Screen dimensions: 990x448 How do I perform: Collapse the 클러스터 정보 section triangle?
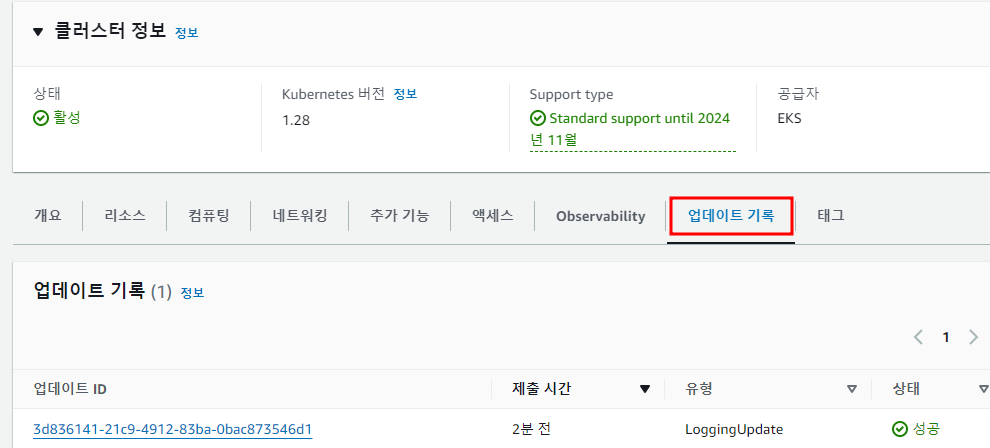pyautogui.click(x=39, y=32)
